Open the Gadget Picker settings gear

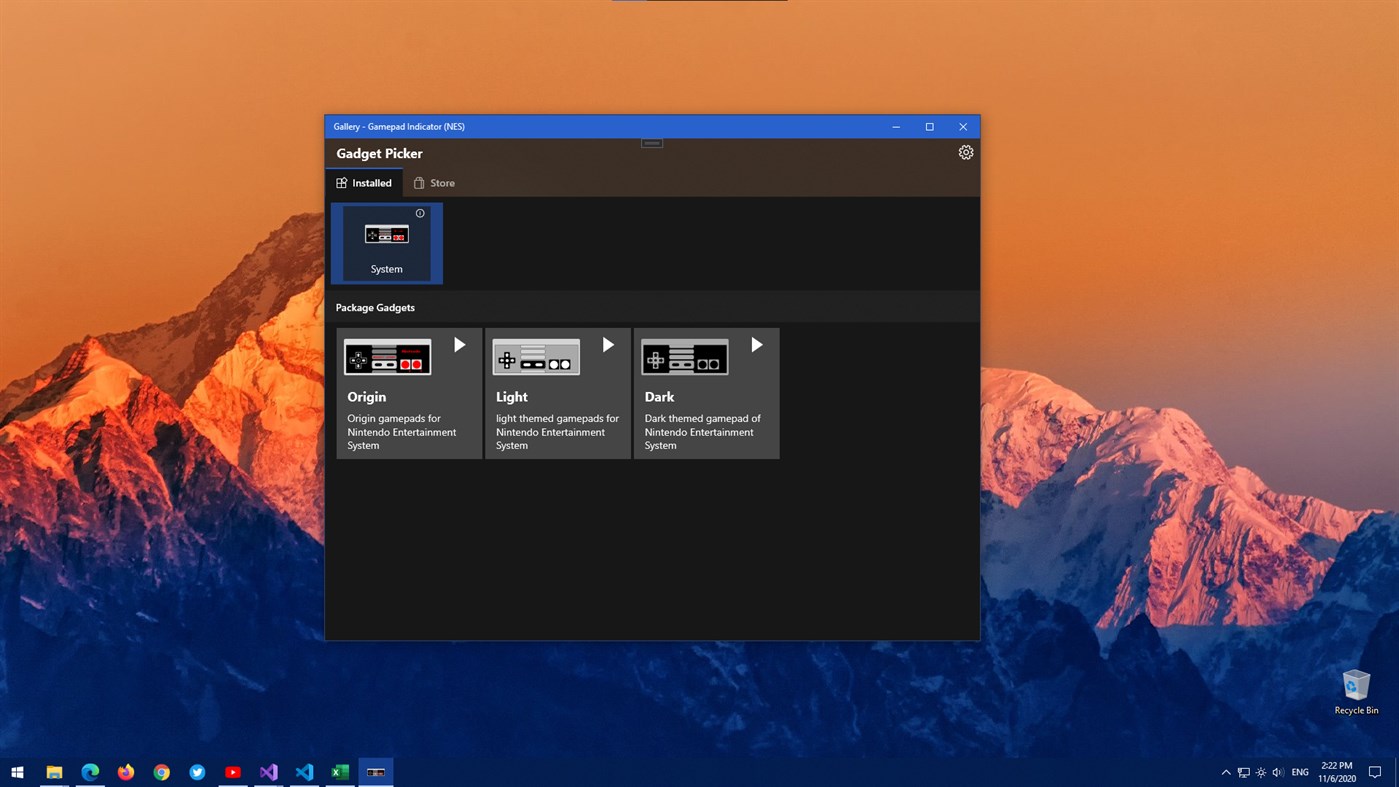click(965, 152)
